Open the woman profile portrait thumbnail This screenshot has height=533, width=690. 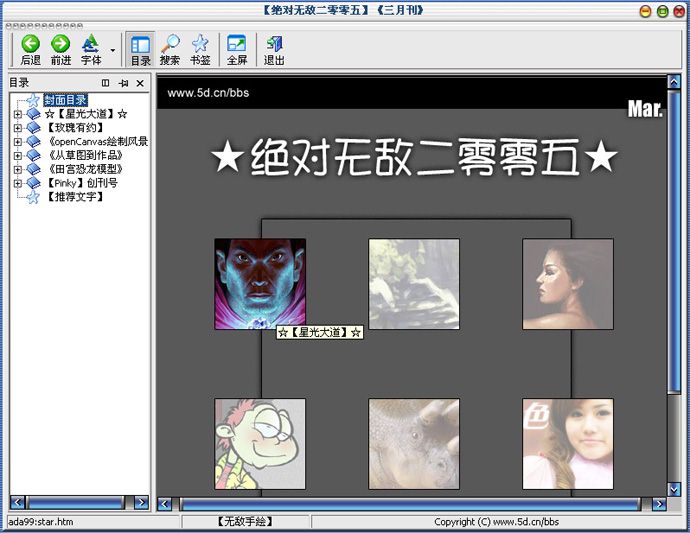[x=568, y=284]
